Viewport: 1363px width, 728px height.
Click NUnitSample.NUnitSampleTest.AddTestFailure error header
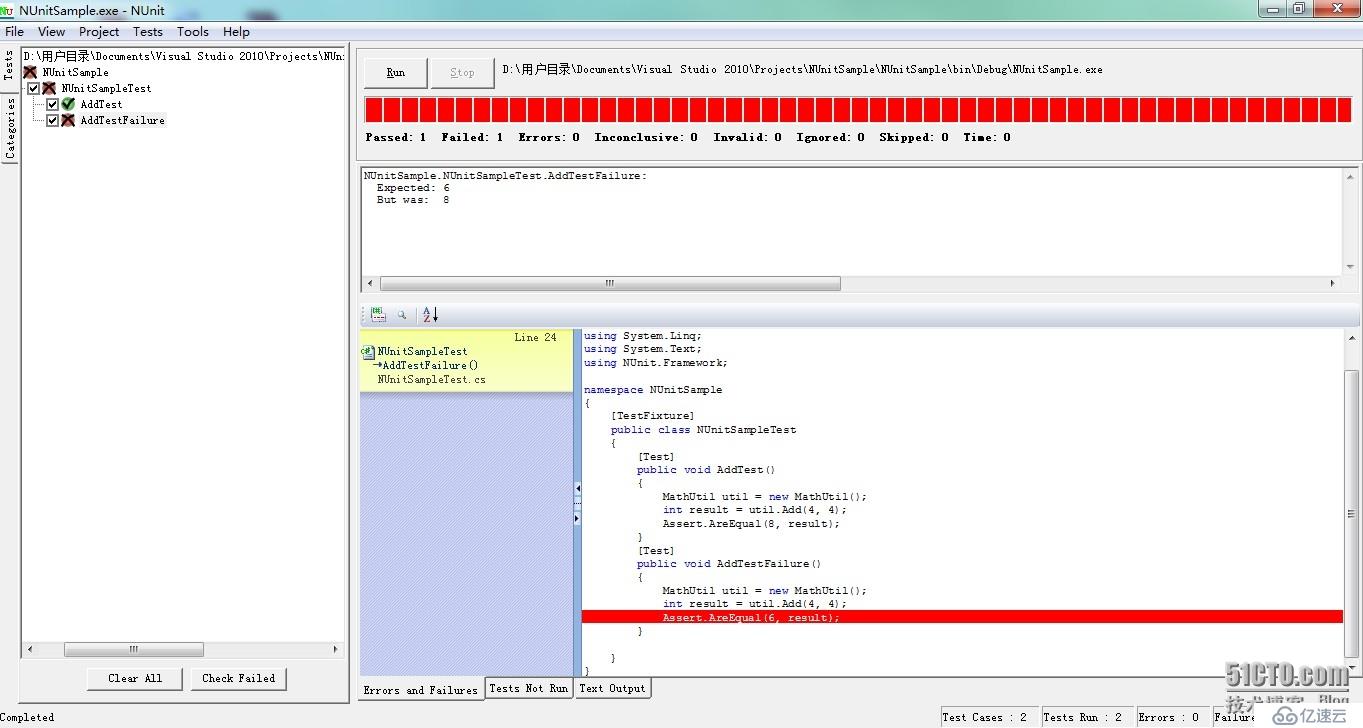(x=505, y=176)
